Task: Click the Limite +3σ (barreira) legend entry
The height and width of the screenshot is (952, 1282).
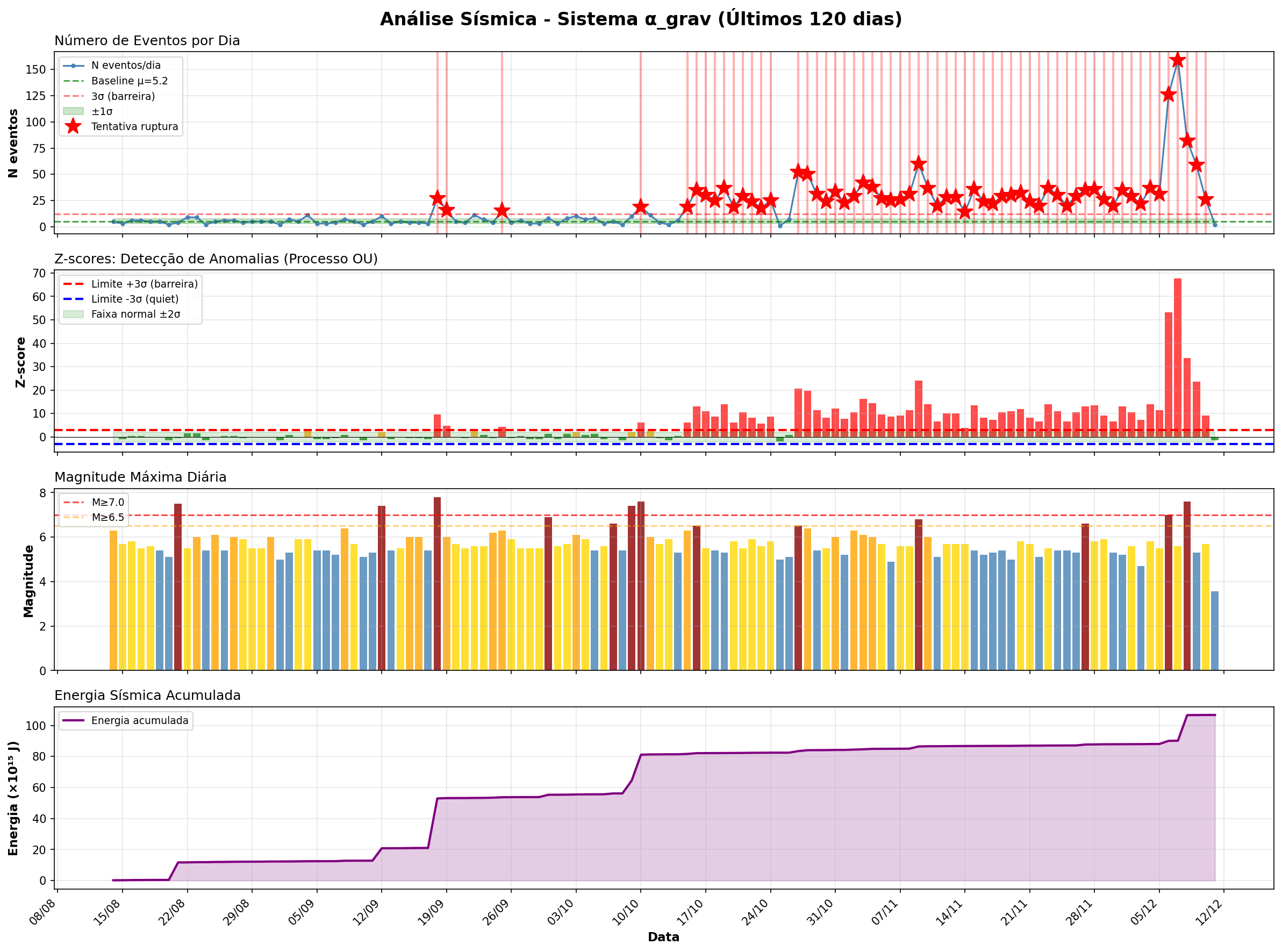Action: [x=144, y=284]
